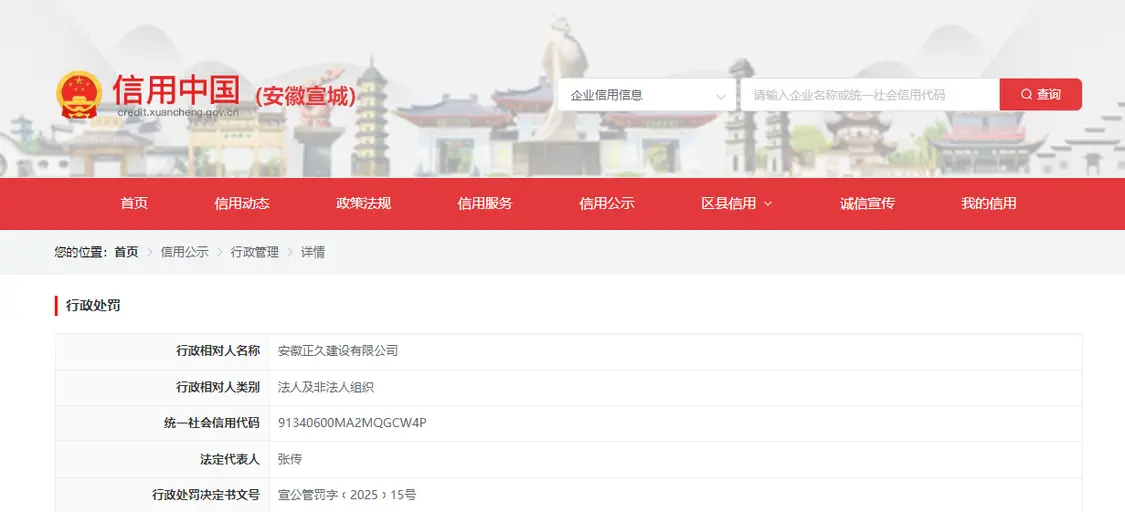1125x512 pixels.
Task: Go to 首页 in the navigation bar
Action: tap(134, 204)
